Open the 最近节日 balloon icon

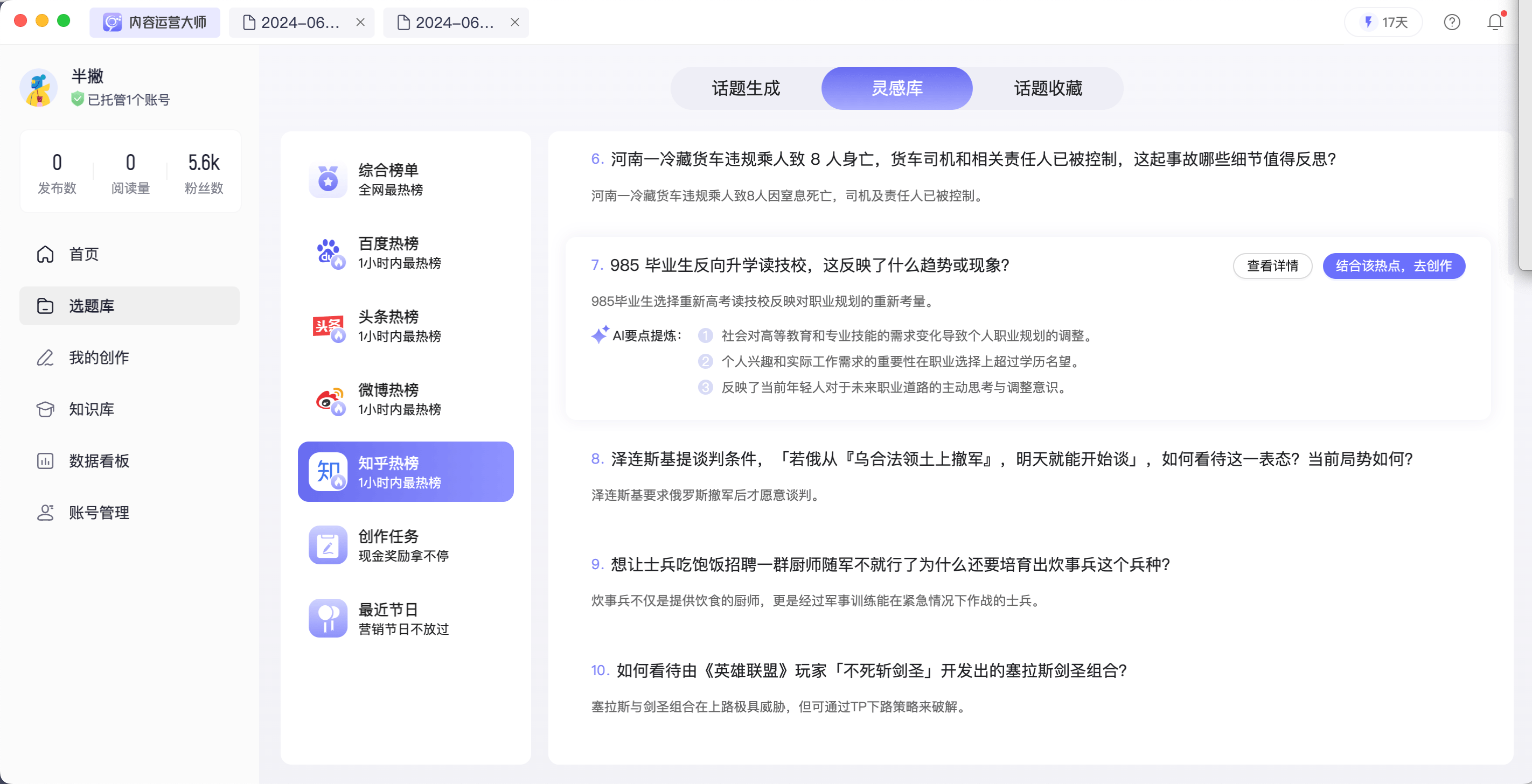point(328,618)
